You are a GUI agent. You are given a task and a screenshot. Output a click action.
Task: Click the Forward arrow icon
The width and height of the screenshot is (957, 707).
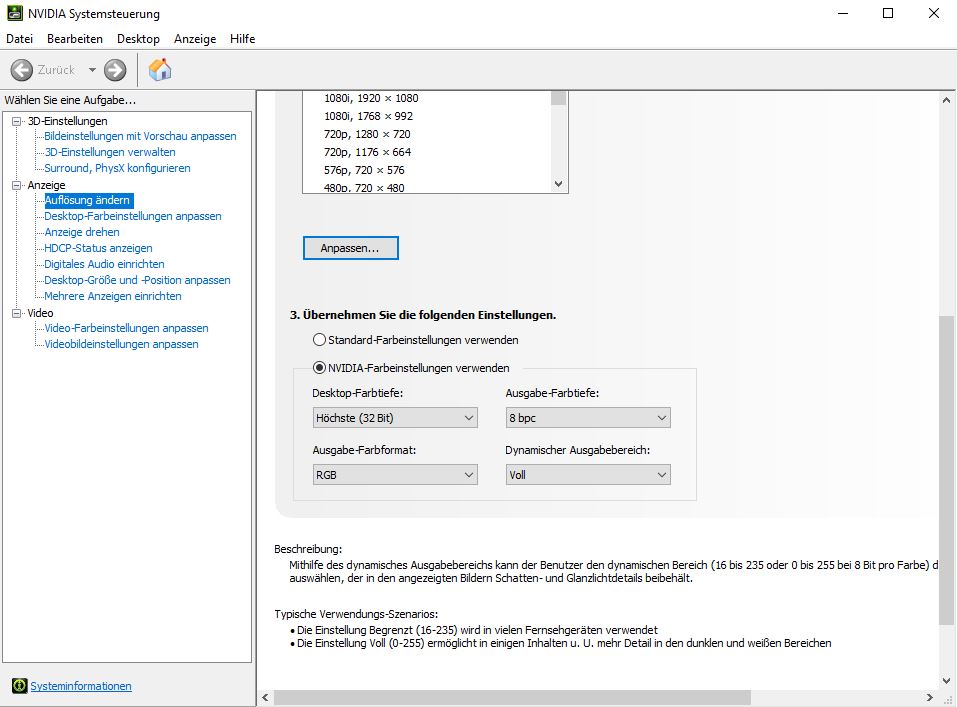[x=115, y=70]
